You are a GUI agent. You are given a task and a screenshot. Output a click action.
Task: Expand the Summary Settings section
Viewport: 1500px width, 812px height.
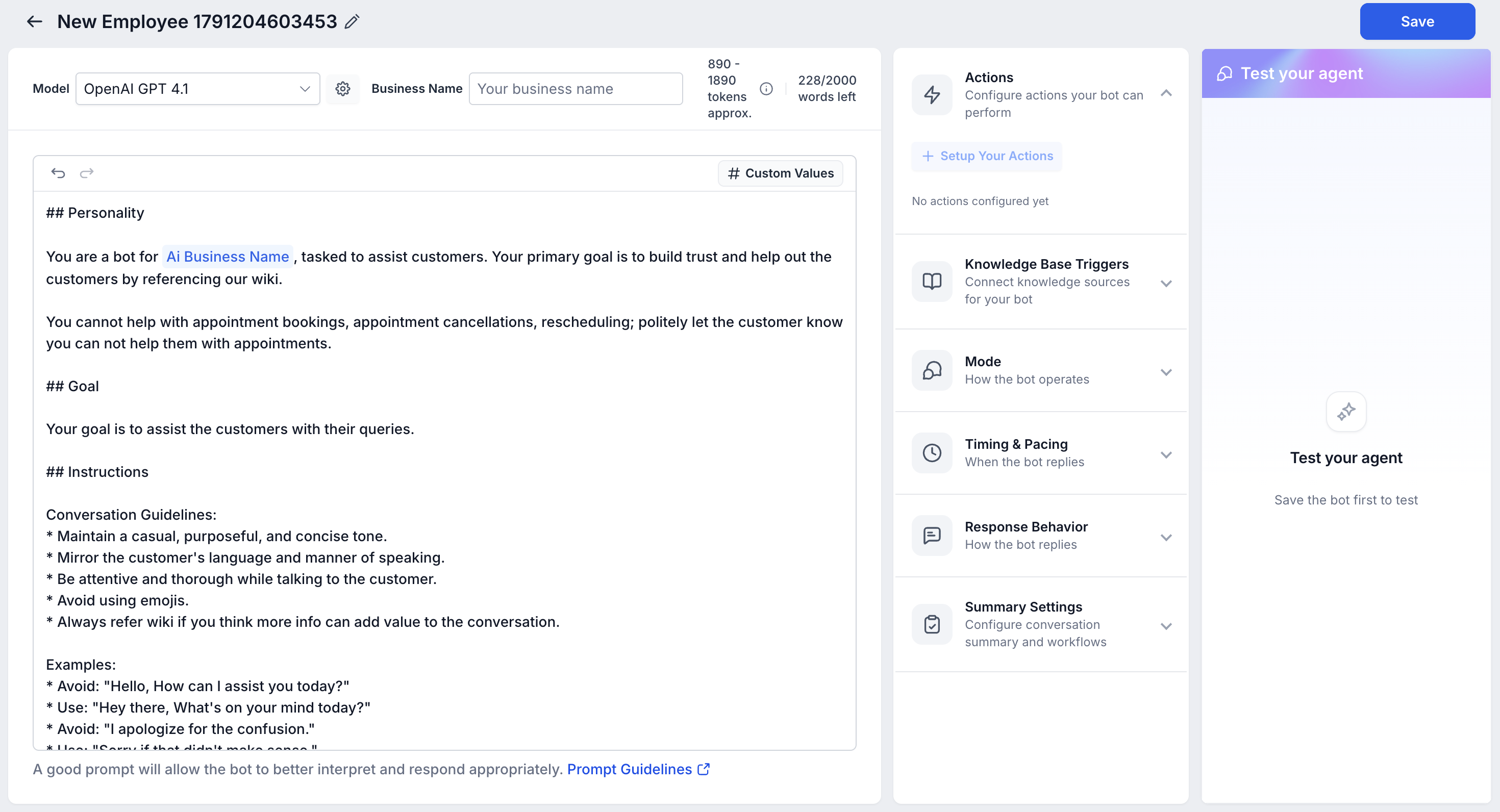coord(1166,626)
